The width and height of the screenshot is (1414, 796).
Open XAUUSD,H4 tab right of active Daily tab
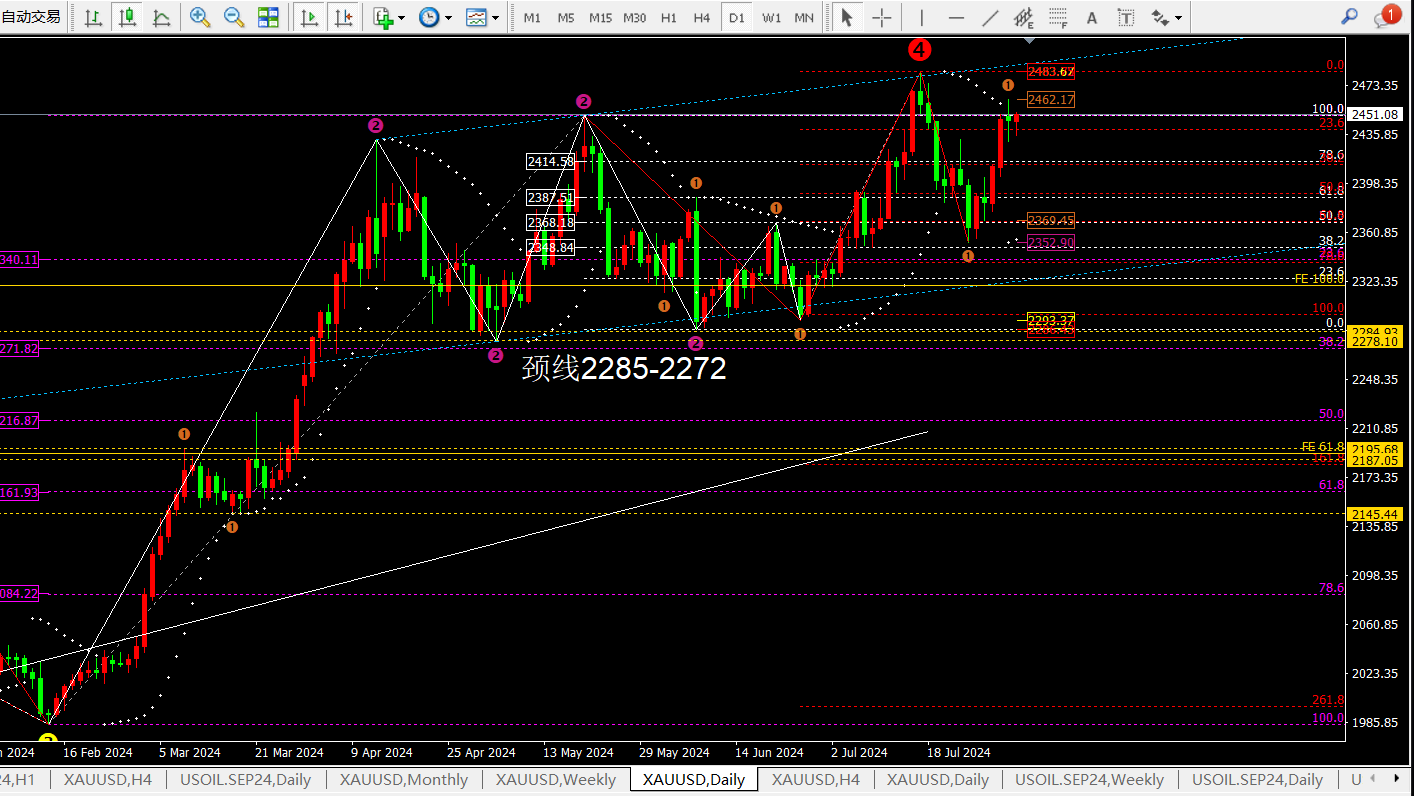815,779
